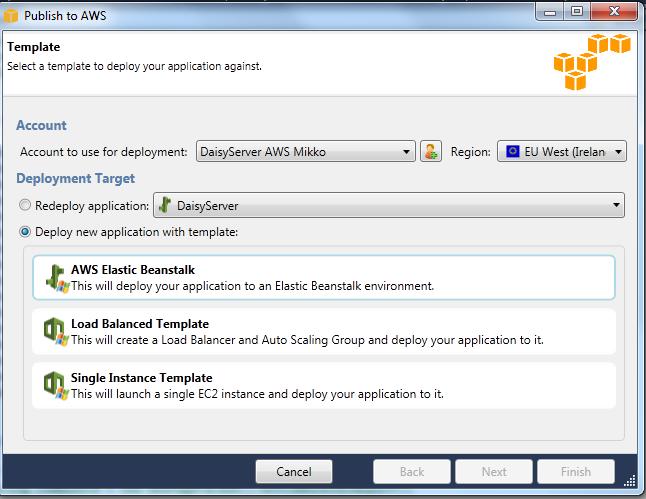Click the Finish button

pyautogui.click(x=576, y=471)
